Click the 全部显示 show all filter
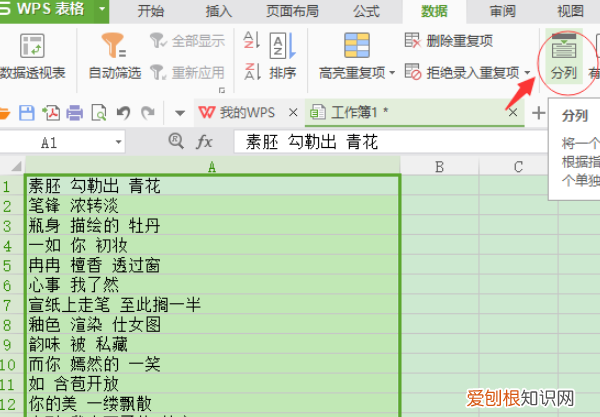This screenshot has width=600, height=417. point(187,41)
